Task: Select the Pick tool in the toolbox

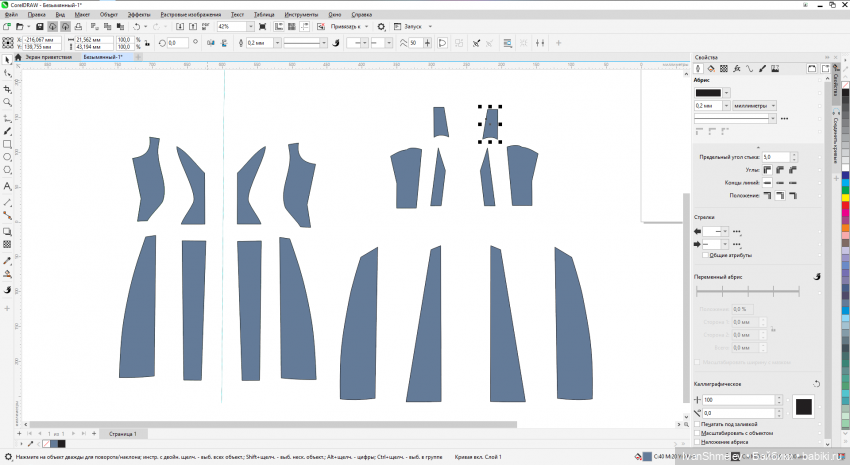Action: (7, 60)
